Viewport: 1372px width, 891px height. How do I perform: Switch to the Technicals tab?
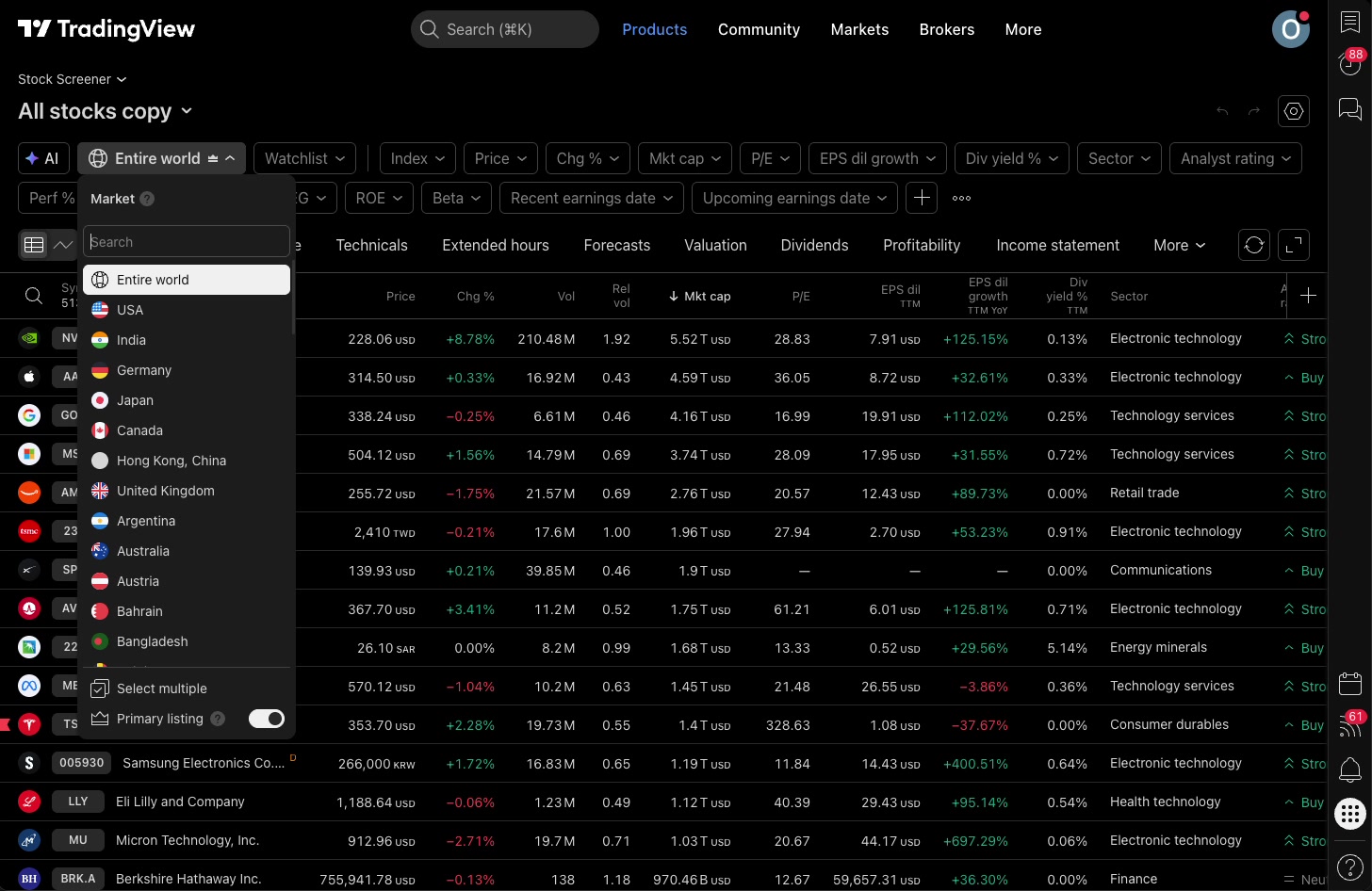click(x=371, y=245)
